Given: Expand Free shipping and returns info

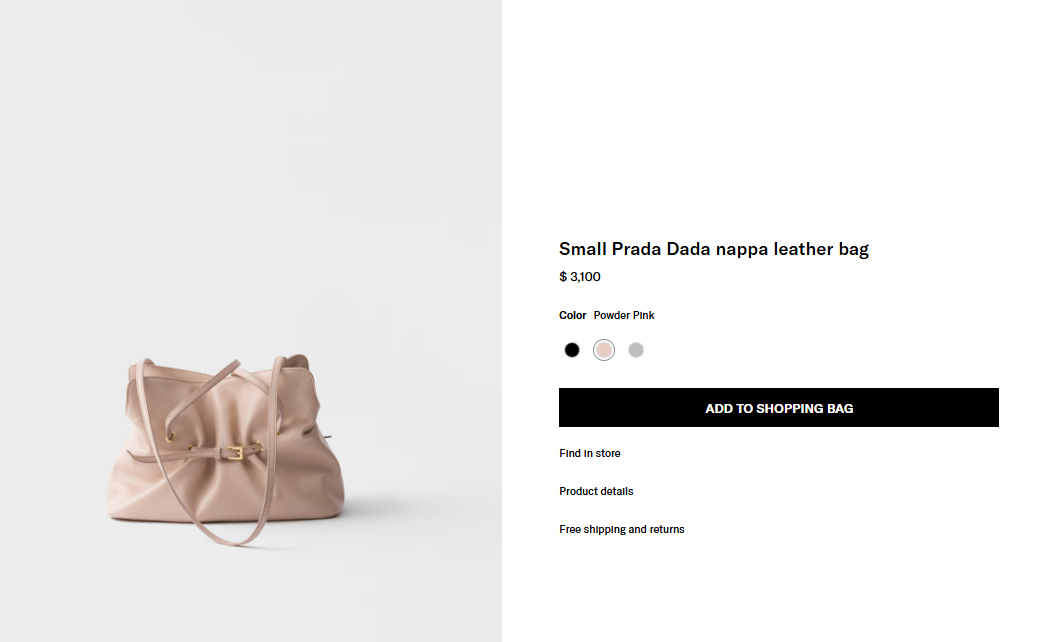Looking at the screenshot, I should click(622, 530).
